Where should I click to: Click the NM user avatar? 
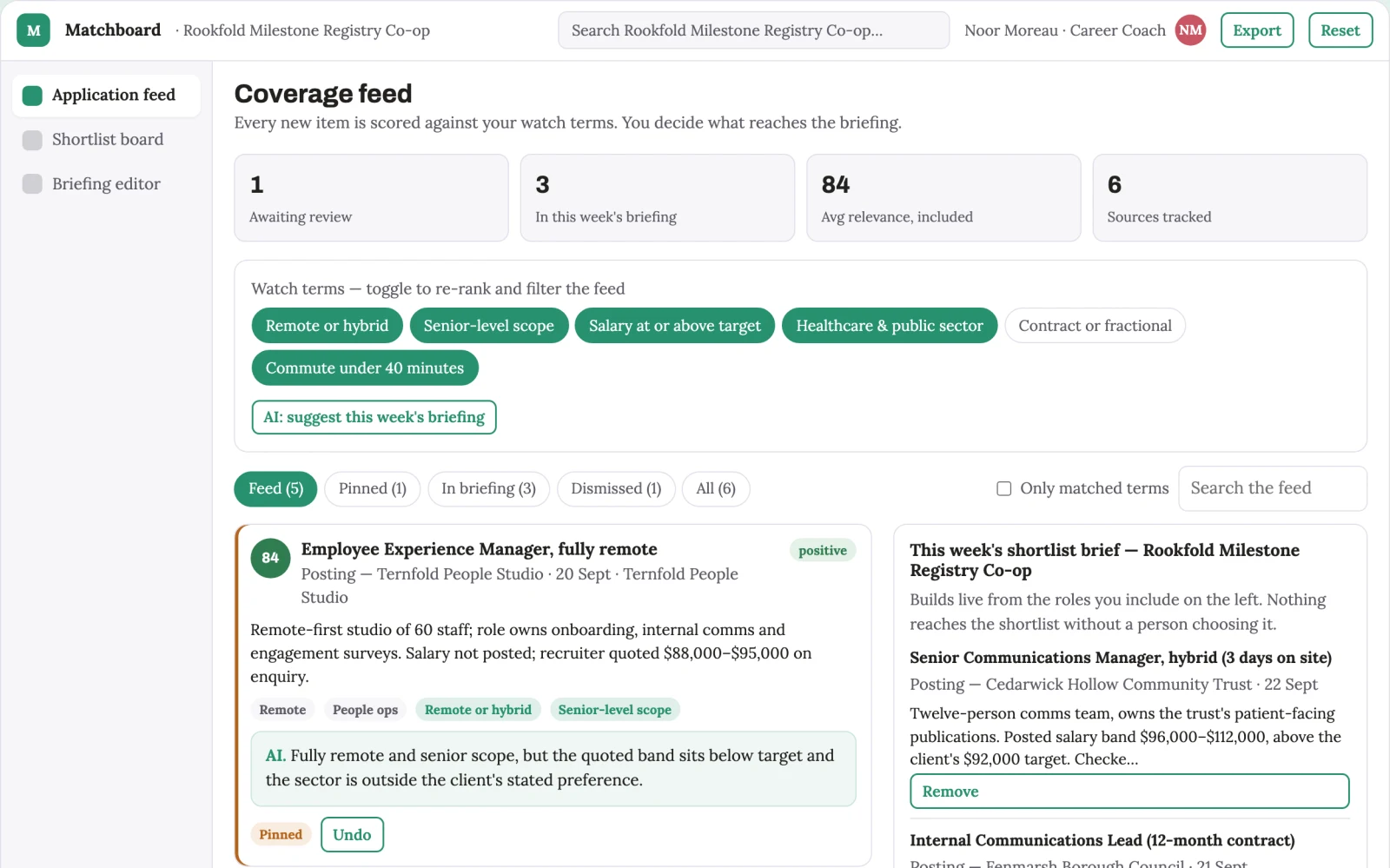(1190, 30)
